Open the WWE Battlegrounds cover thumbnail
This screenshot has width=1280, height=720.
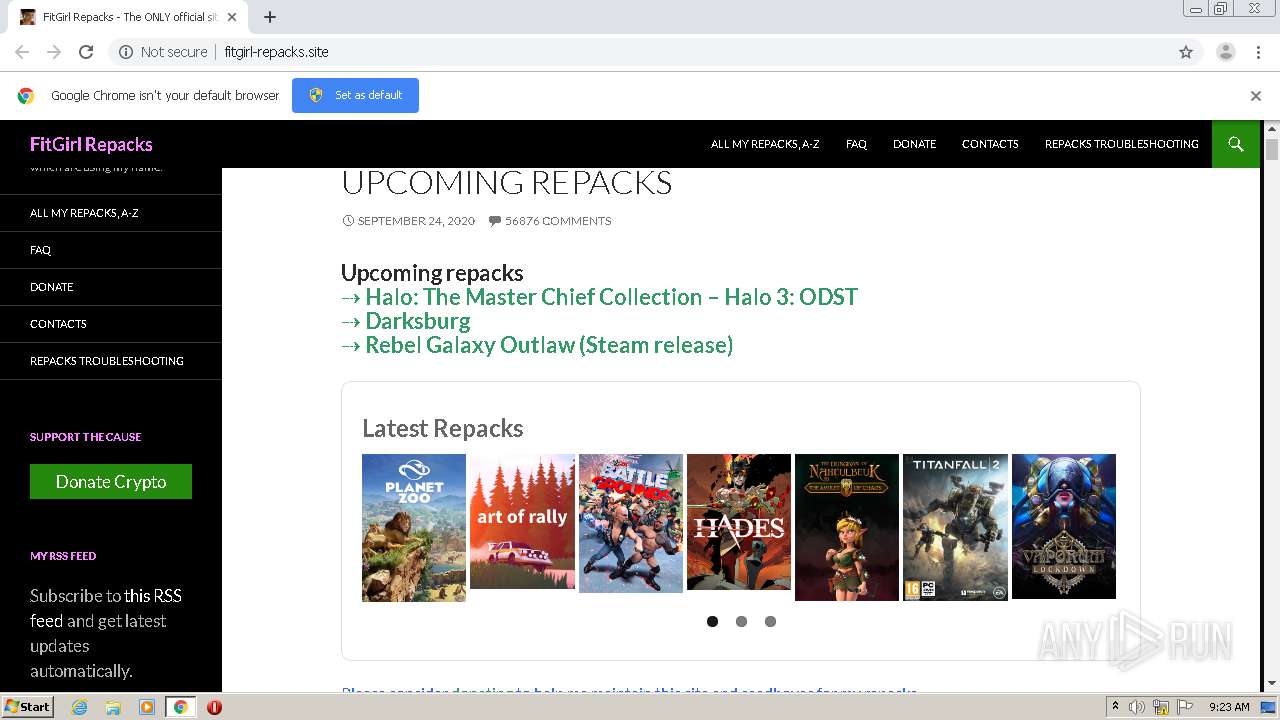631,523
